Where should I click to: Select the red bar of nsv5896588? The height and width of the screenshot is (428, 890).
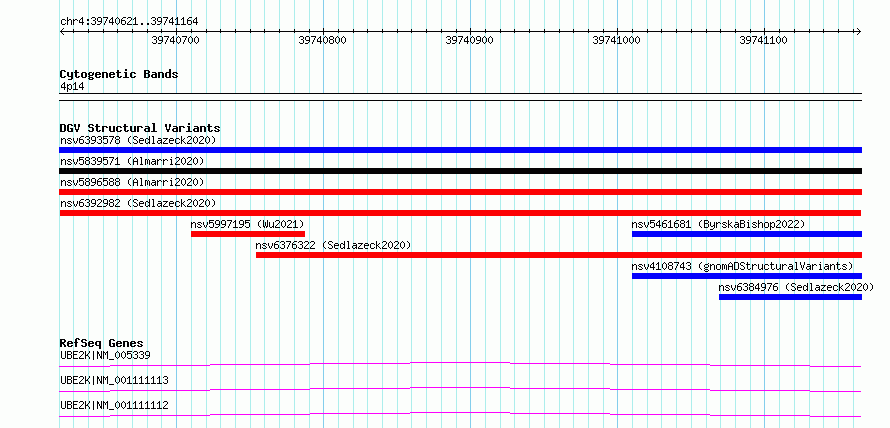coord(460,192)
